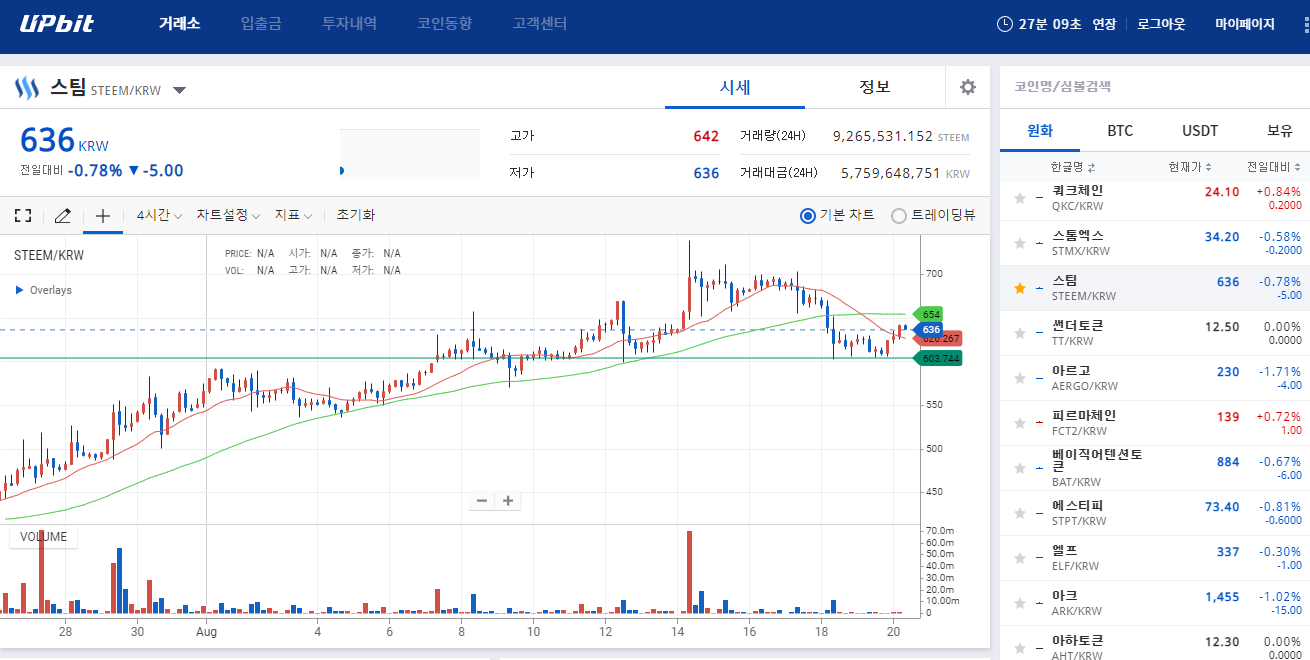Click the clock session timer icon
Screen dimensions: 1310x660
tap(1005, 24)
